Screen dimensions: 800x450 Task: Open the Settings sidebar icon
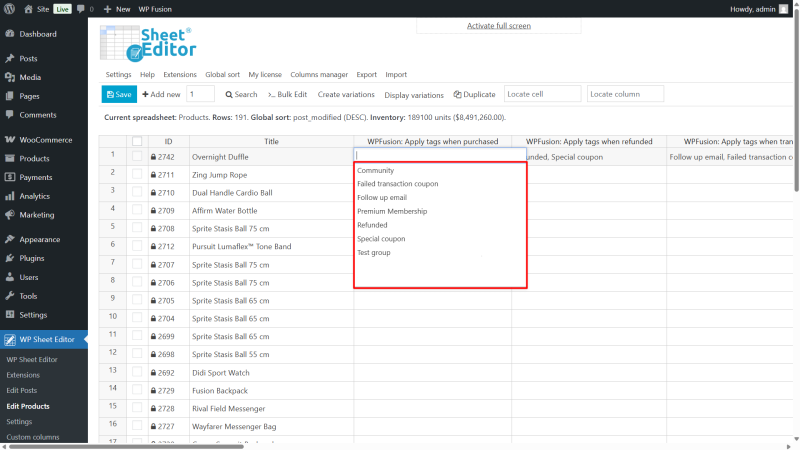pyautogui.click(x=10, y=315)
